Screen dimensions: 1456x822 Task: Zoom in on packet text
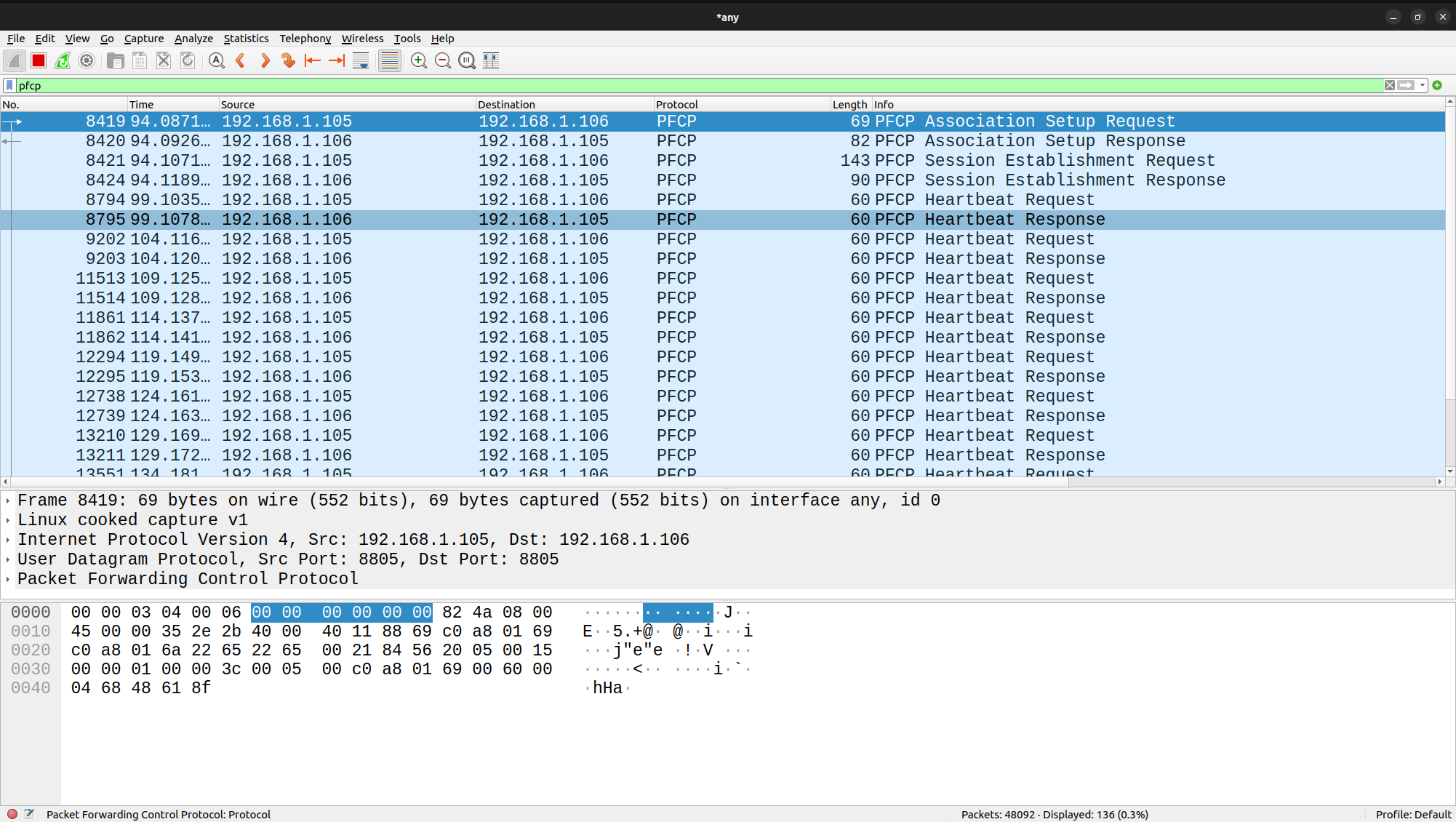point(419,61)
